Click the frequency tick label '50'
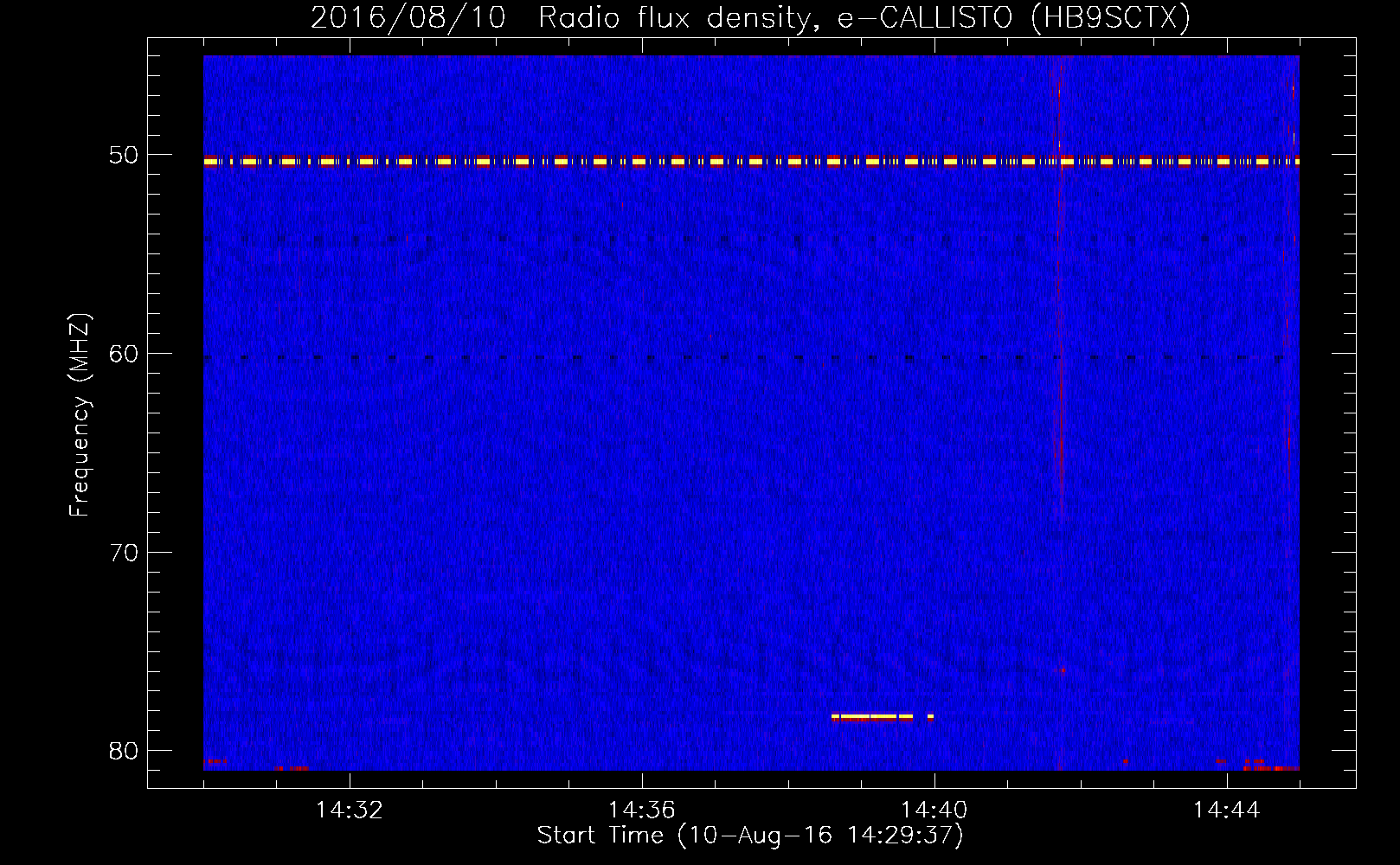Viewport: 1400px width, 865px height. (x=124, y=155)
